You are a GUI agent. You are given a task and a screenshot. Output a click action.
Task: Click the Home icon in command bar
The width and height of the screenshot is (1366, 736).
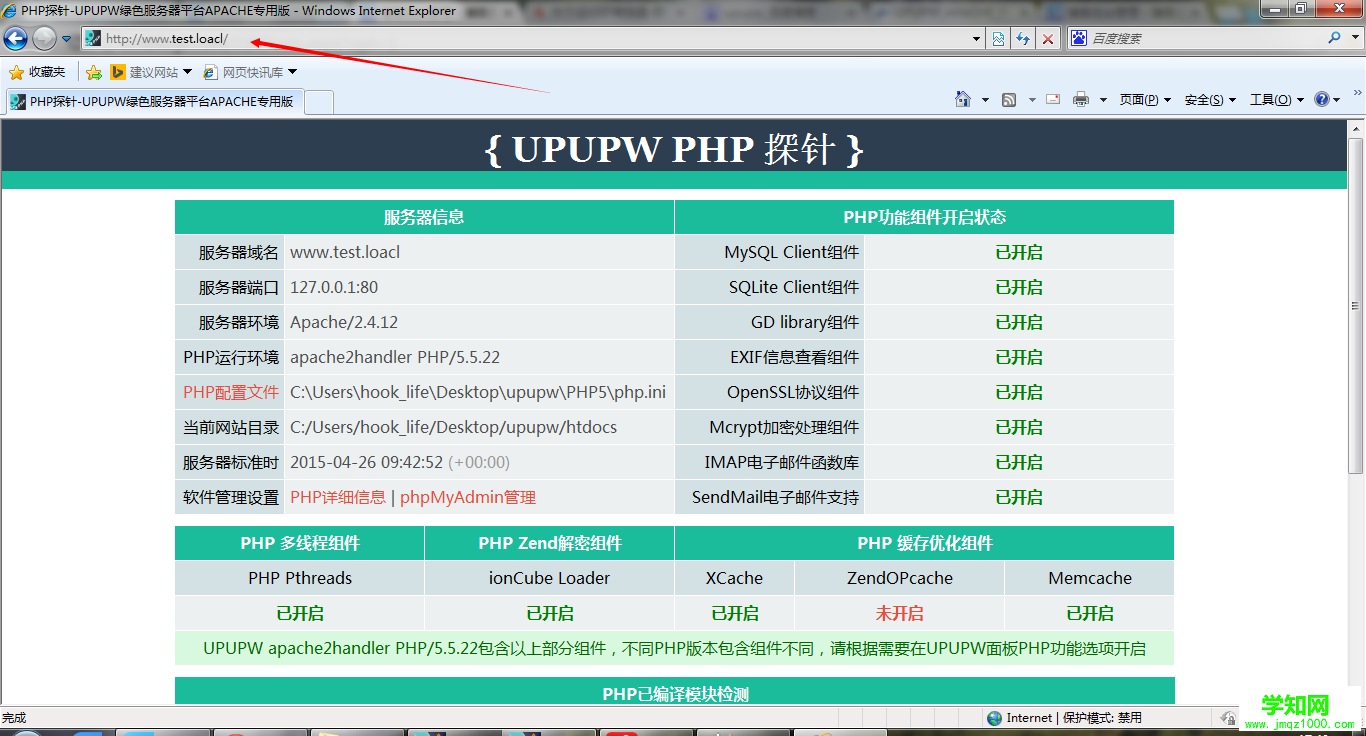(962, 99)
